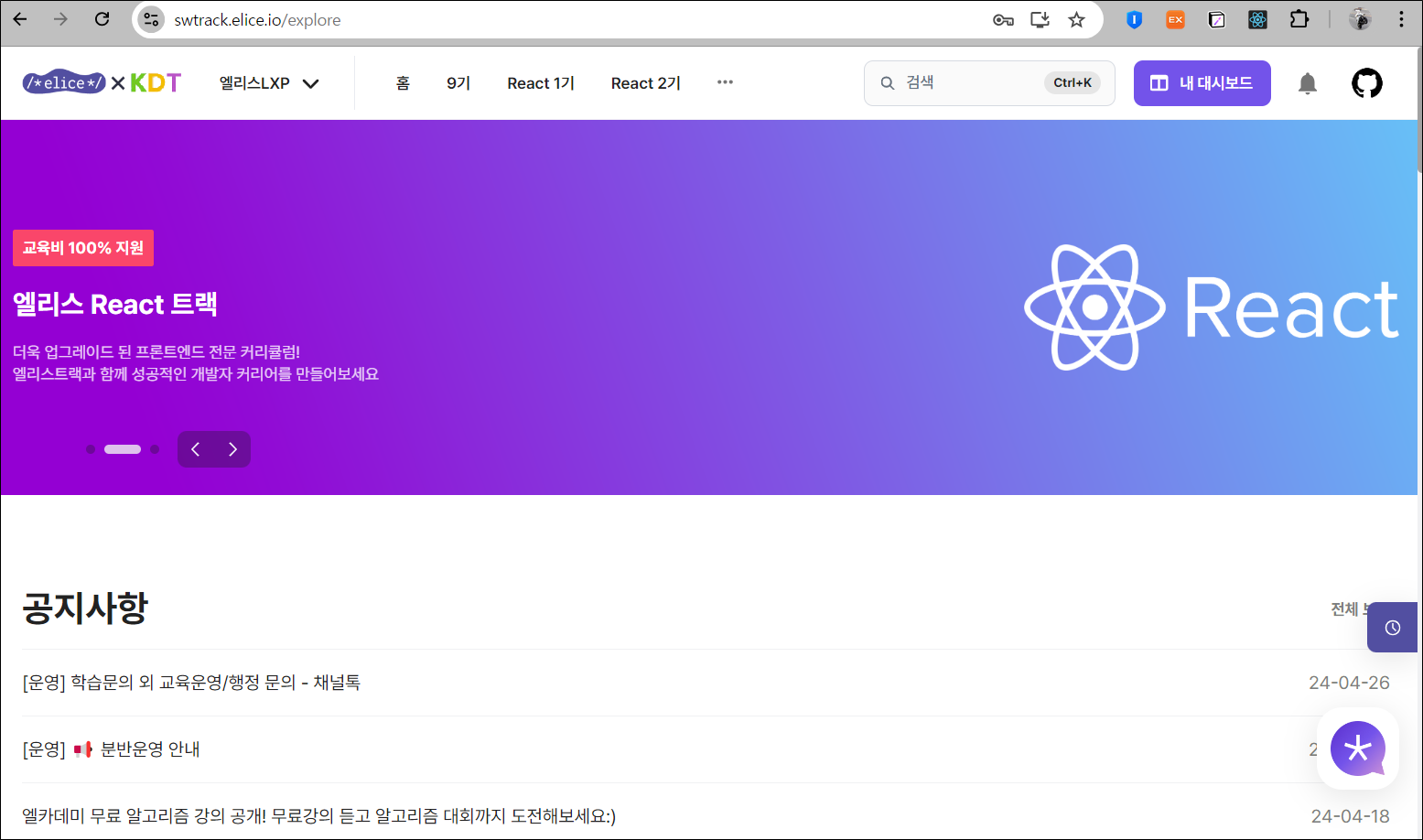Open site information icon in address bar

coord(151,19)
